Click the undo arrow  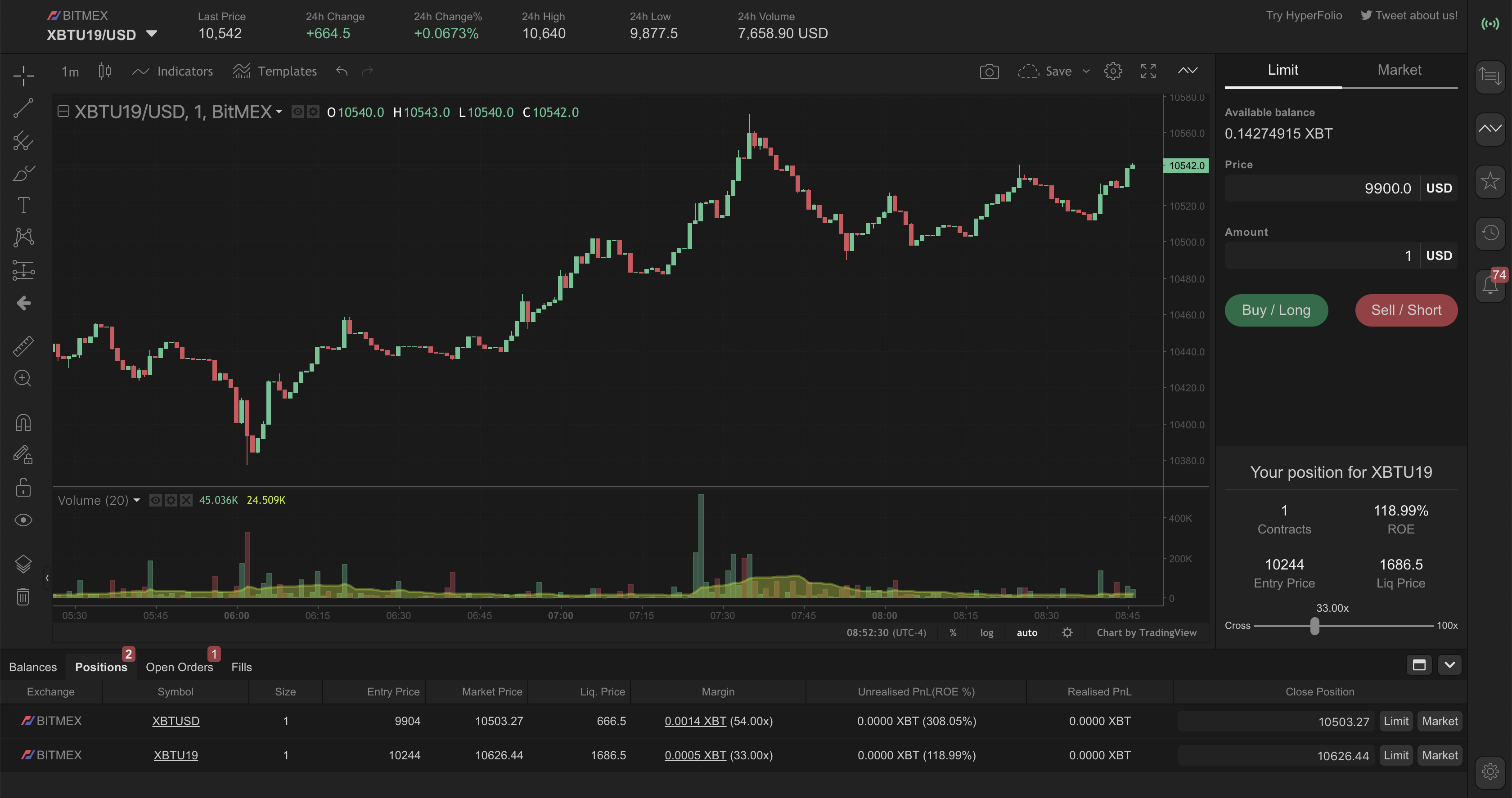point(342,71)
